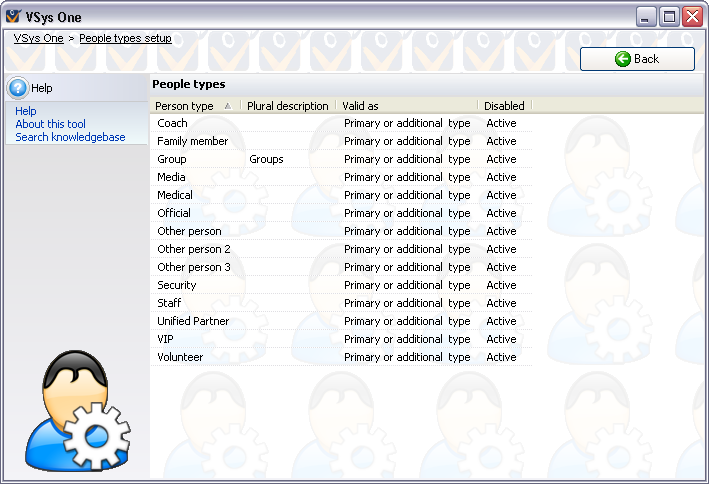This screenshot has width=709, height=484.
Task: Select the Unified Partner row
Action: [193, 321]
